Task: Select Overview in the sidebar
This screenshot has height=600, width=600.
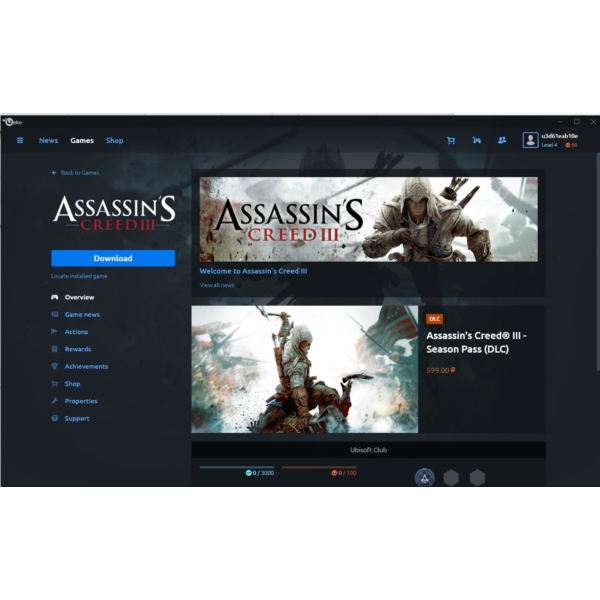Action: 79,297
